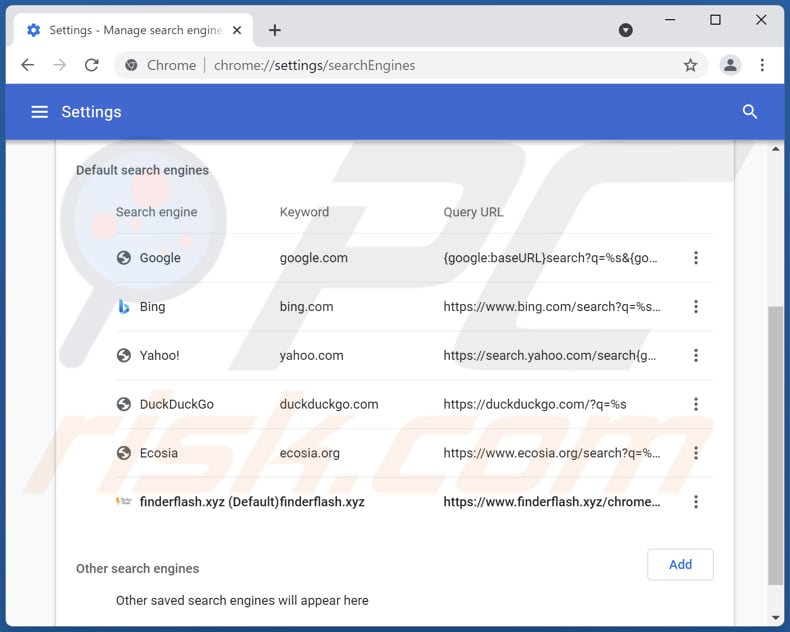
Task: Click finderflash.xyz (Default) entry name
Action: [x=209, y=502]
